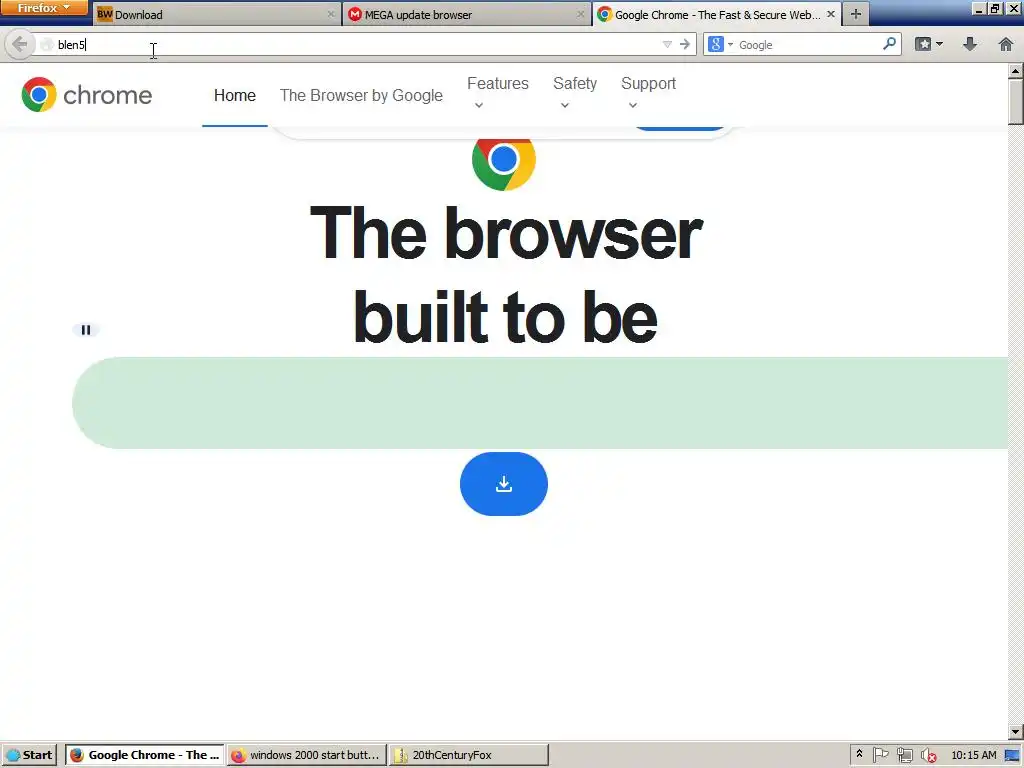This screenshot has width=1024, height=768.
Task: Click the search magnifier icon
Action: (x=889, y=44)
